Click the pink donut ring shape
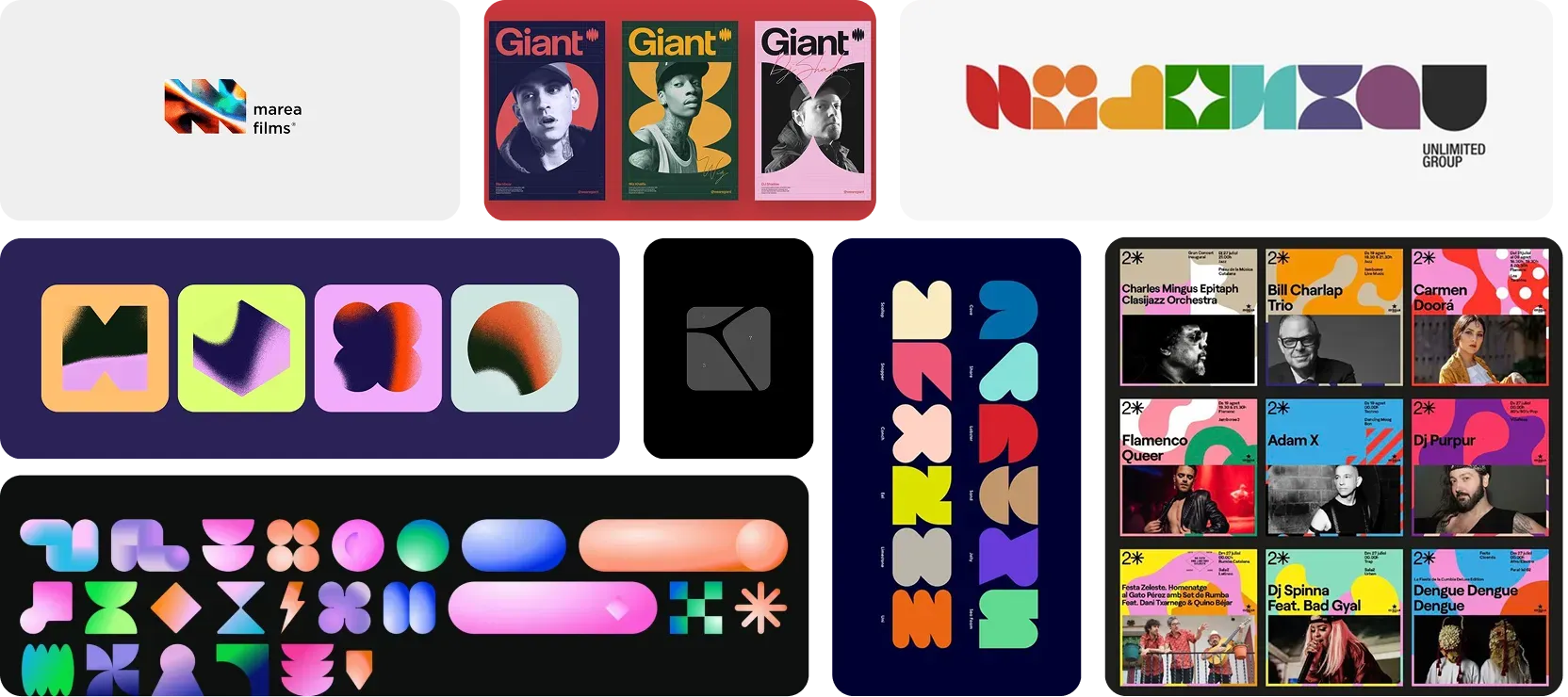 [x=357, y=545]
